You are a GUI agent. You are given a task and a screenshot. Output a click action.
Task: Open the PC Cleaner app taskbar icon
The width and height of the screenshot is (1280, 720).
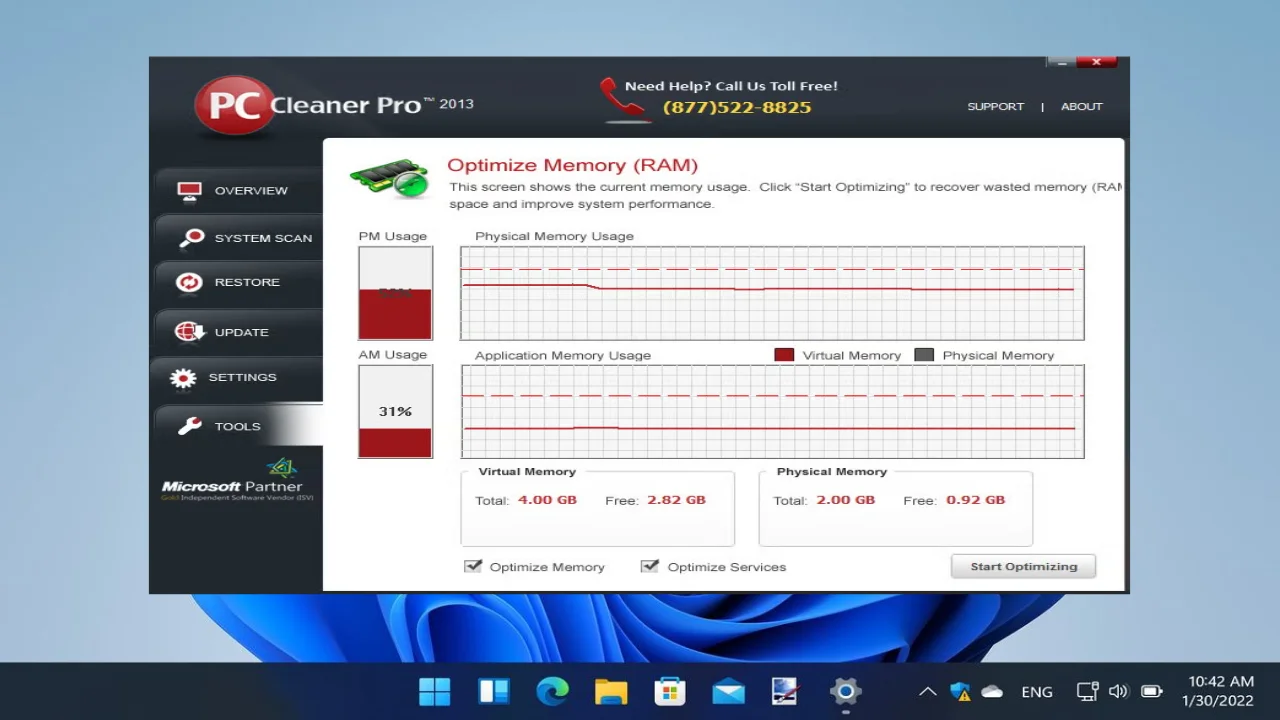coord(786,691)
